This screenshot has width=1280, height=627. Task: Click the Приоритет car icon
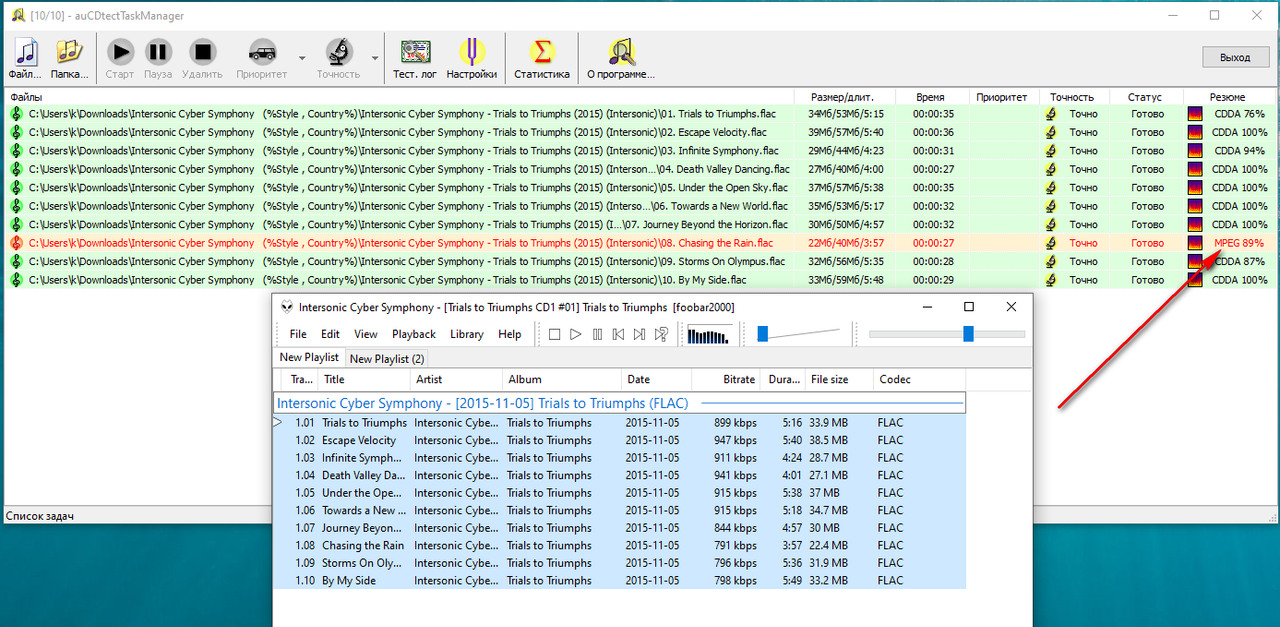point(262,52)
